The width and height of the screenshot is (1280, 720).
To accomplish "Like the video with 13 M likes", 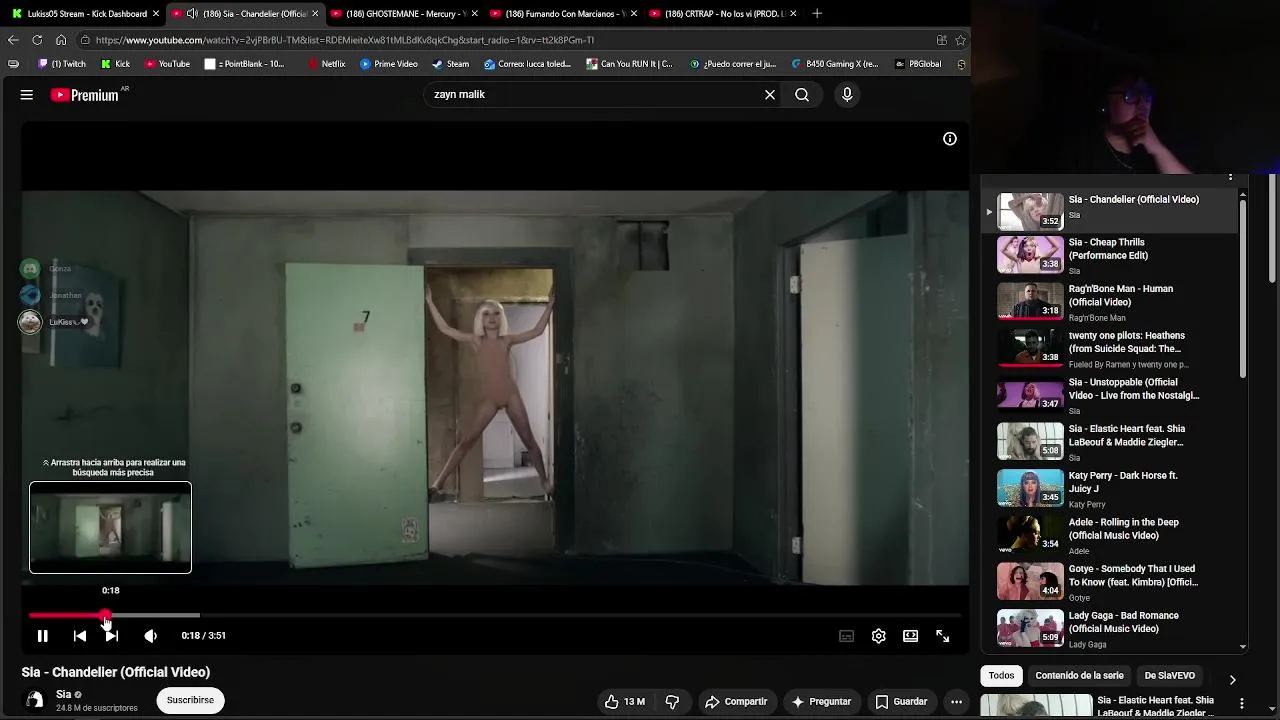I will coord(625,702).
